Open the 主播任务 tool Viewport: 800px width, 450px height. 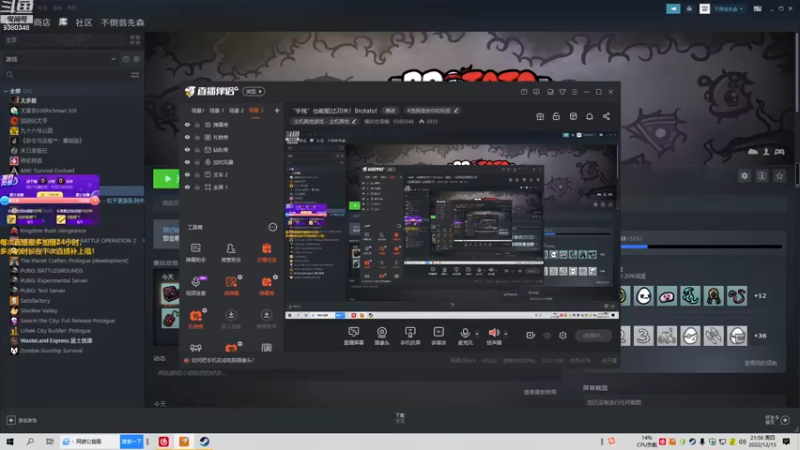[x=266, y=252]
